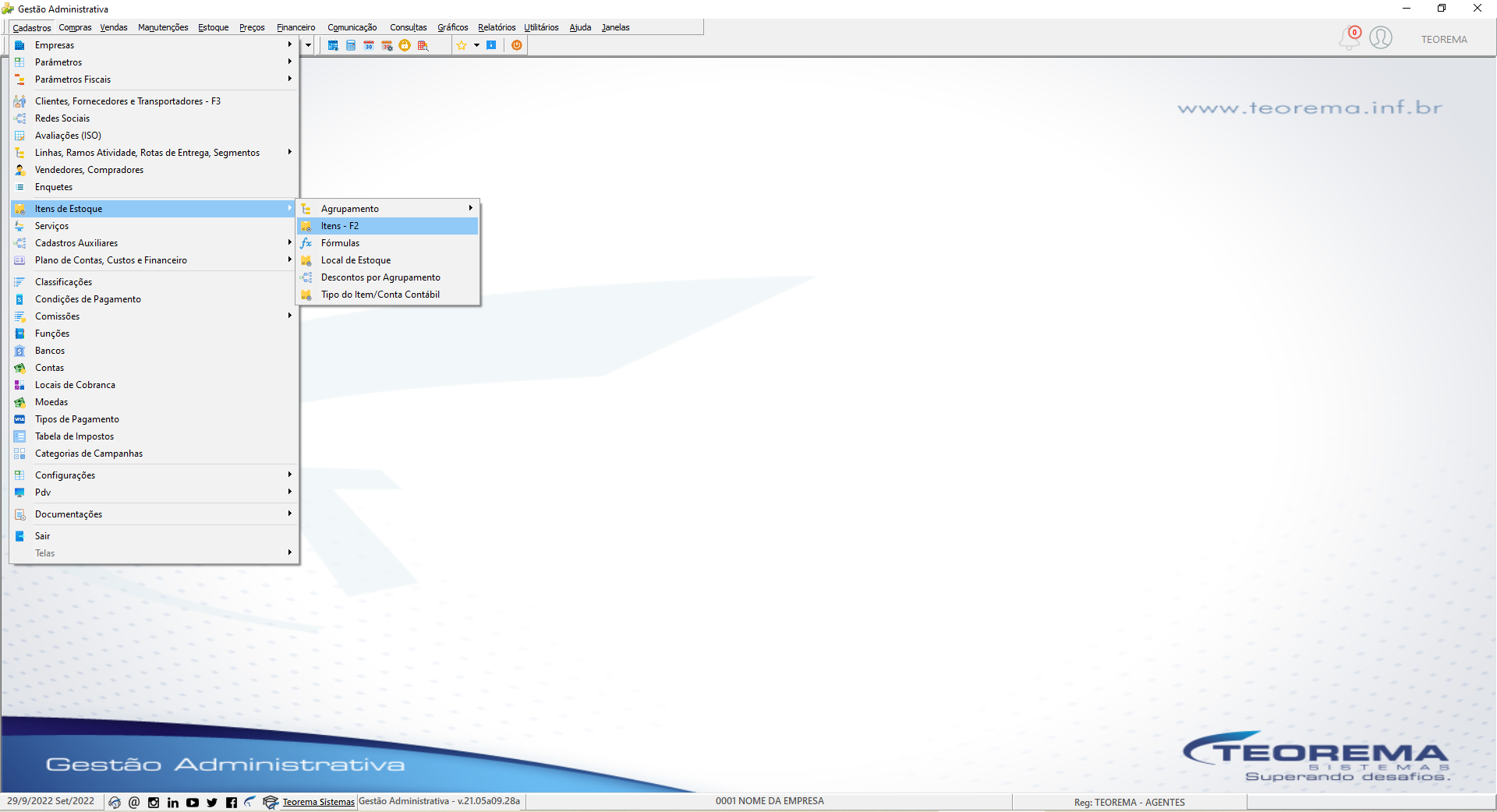
Task: Select Categorias de Campanhas
Action: pos(154,454)
